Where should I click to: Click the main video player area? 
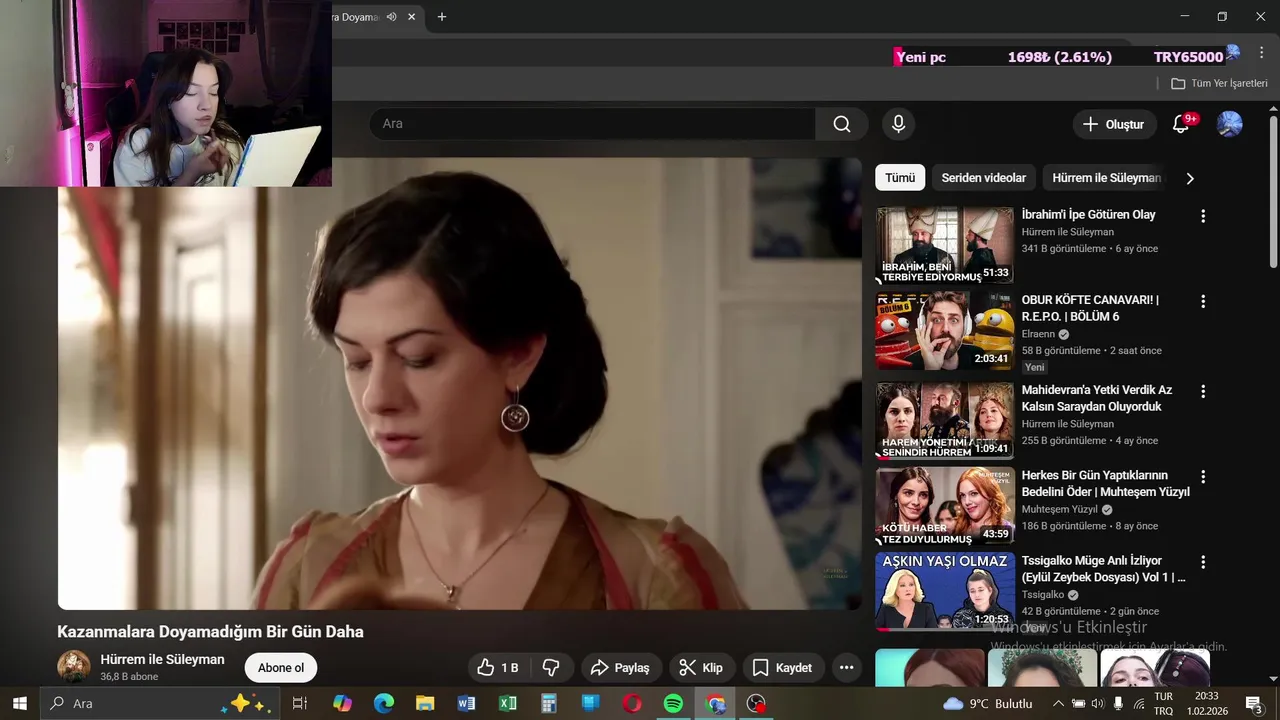click(459, 384)
